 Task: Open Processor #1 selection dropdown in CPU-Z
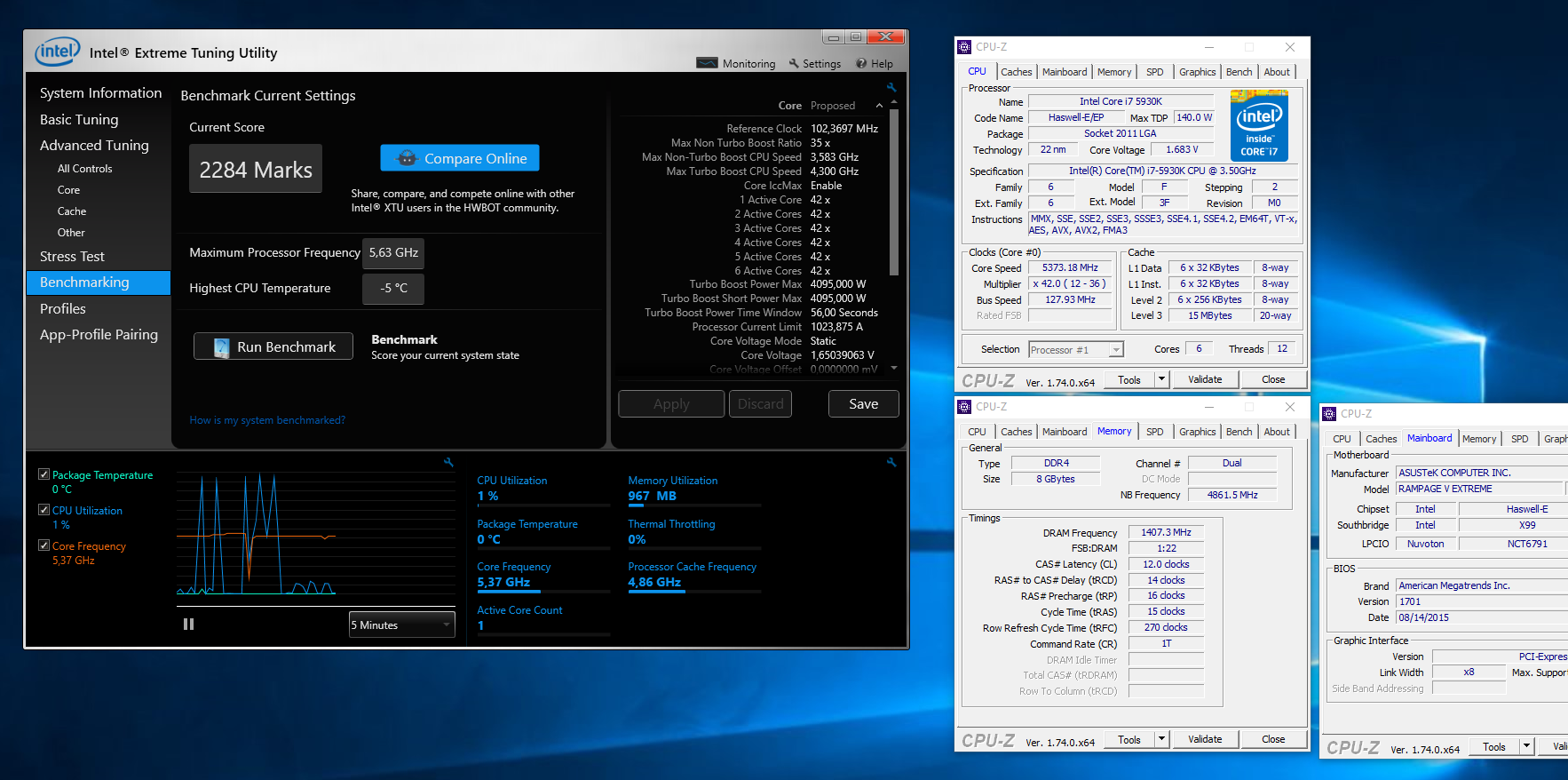(1076, 350)
